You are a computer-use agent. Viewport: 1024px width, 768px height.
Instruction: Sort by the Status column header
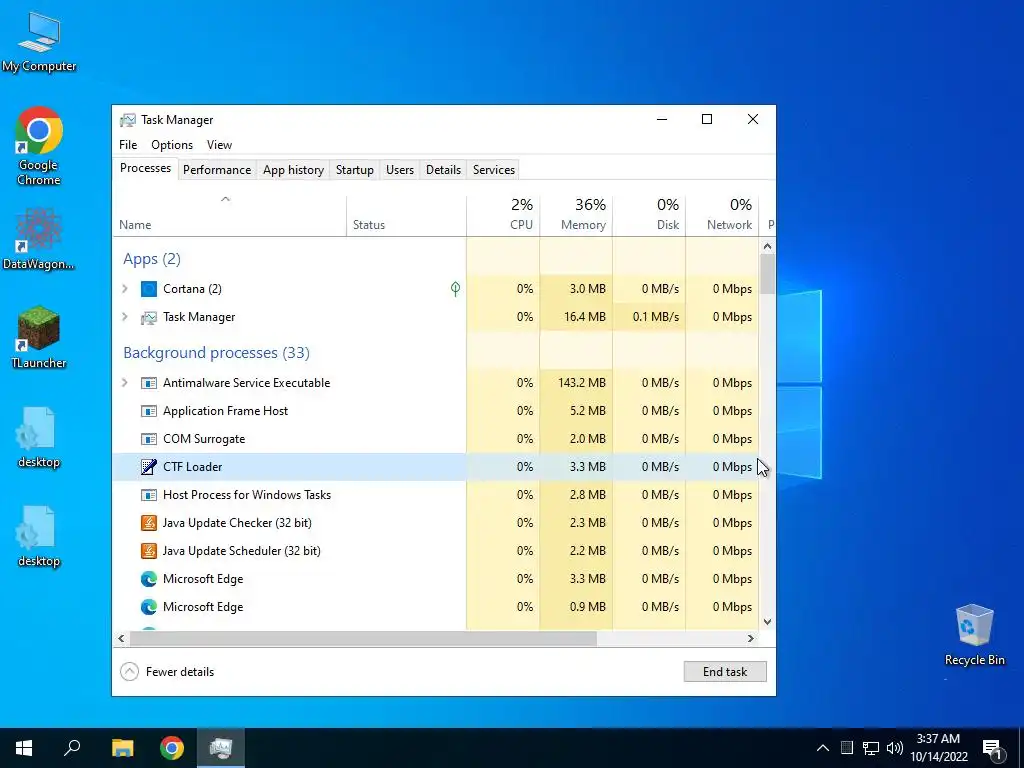pos(406,216)
